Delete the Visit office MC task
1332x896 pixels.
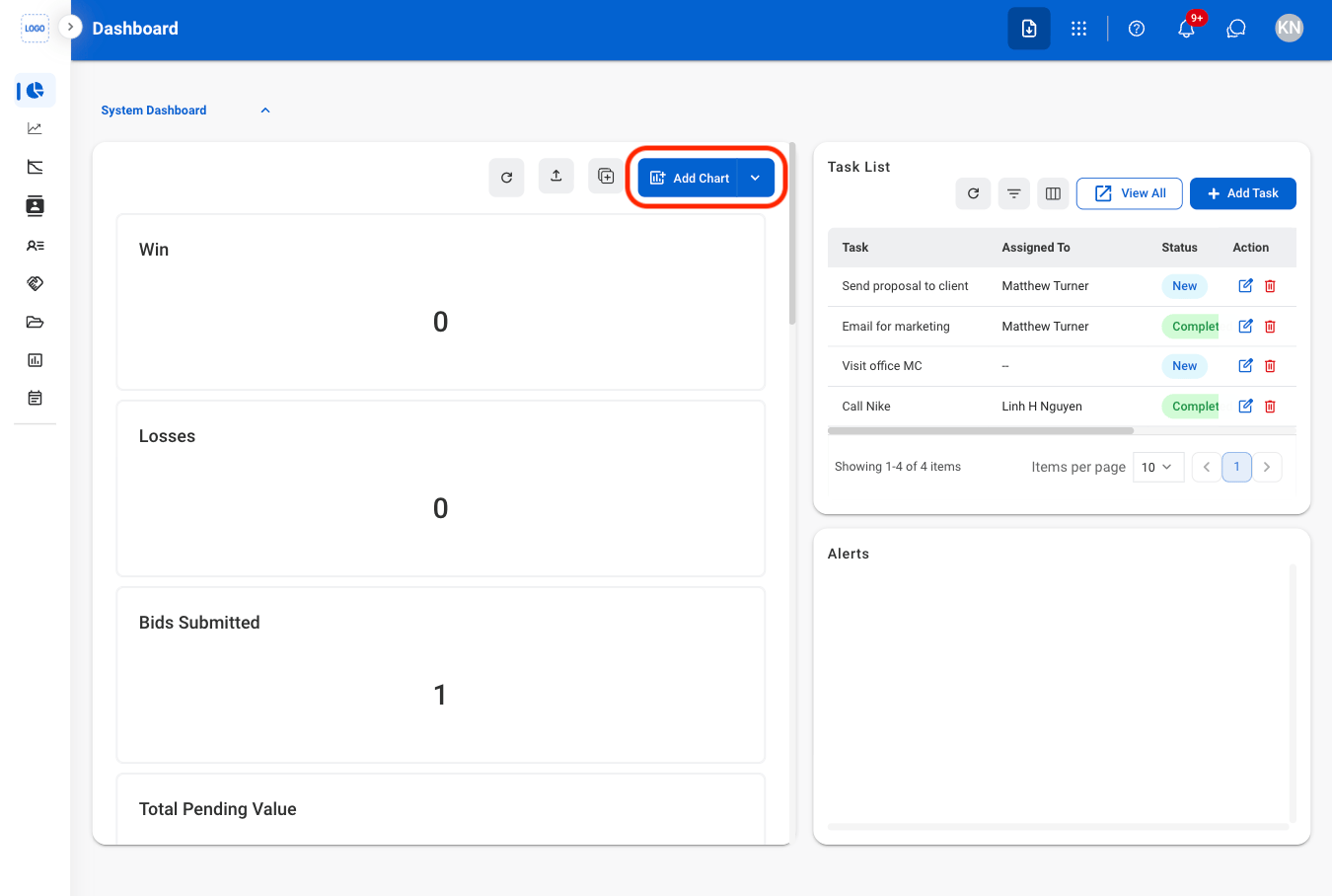(1270, 366)
